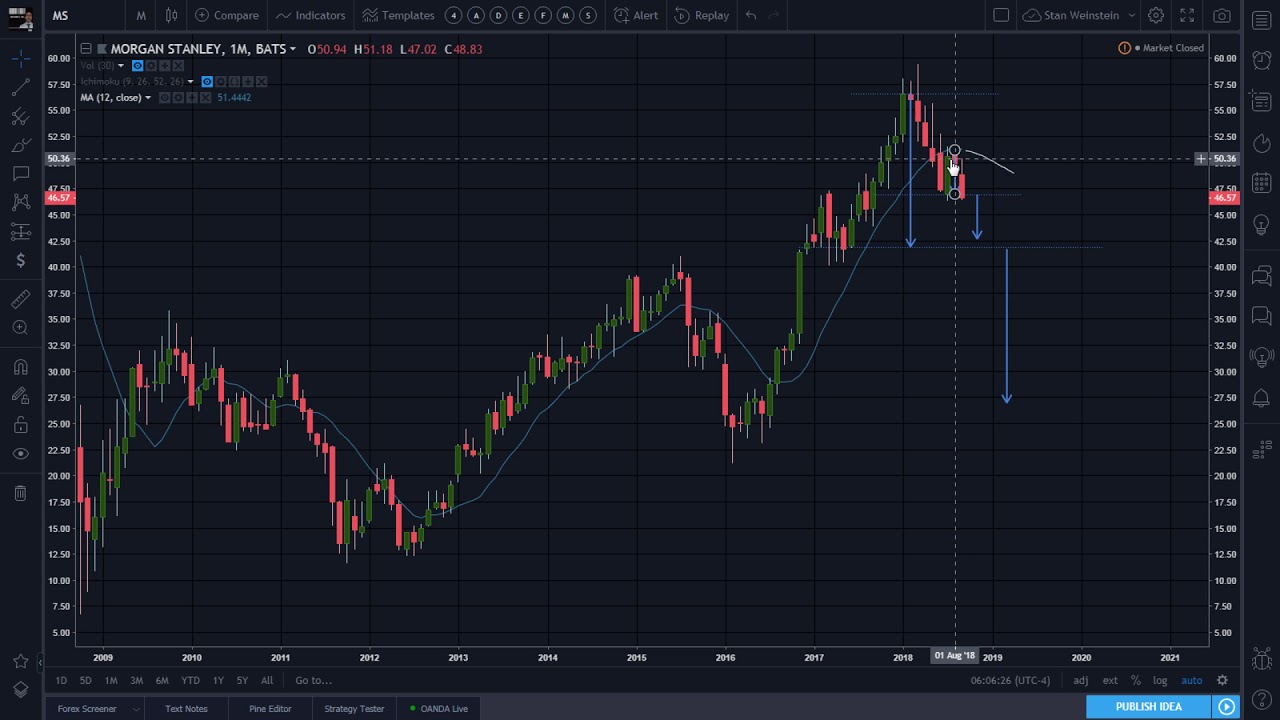Open the Pine Editor tab
The width and height of the screenshot is (1280, 720).
point(270,709)
